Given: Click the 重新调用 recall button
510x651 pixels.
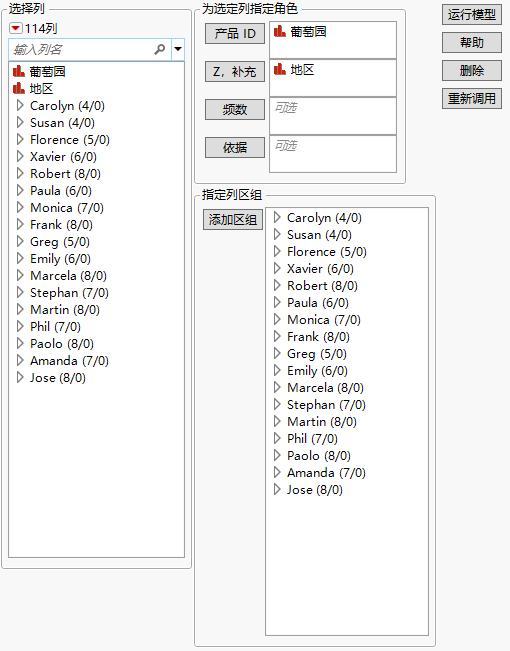Looking at the screenshot, I should pyautogui.click(x=472, y=98).
